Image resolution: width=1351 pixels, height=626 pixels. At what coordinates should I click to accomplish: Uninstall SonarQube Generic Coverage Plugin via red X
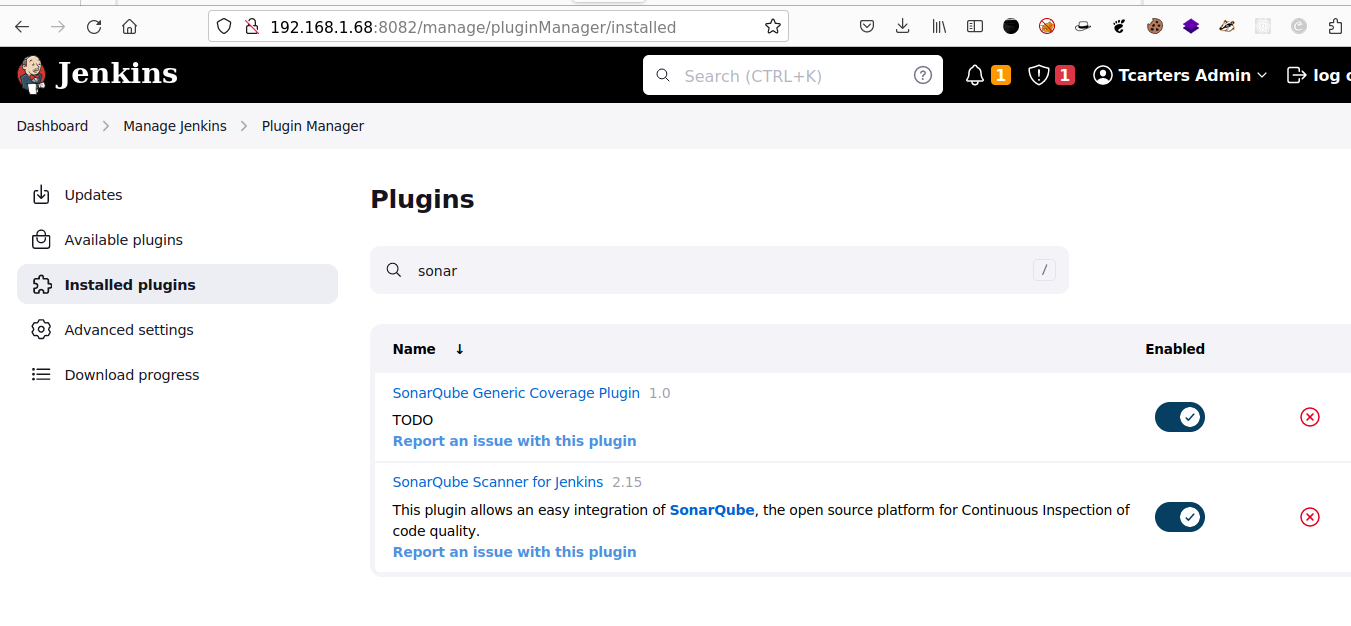pos(1310,417)
